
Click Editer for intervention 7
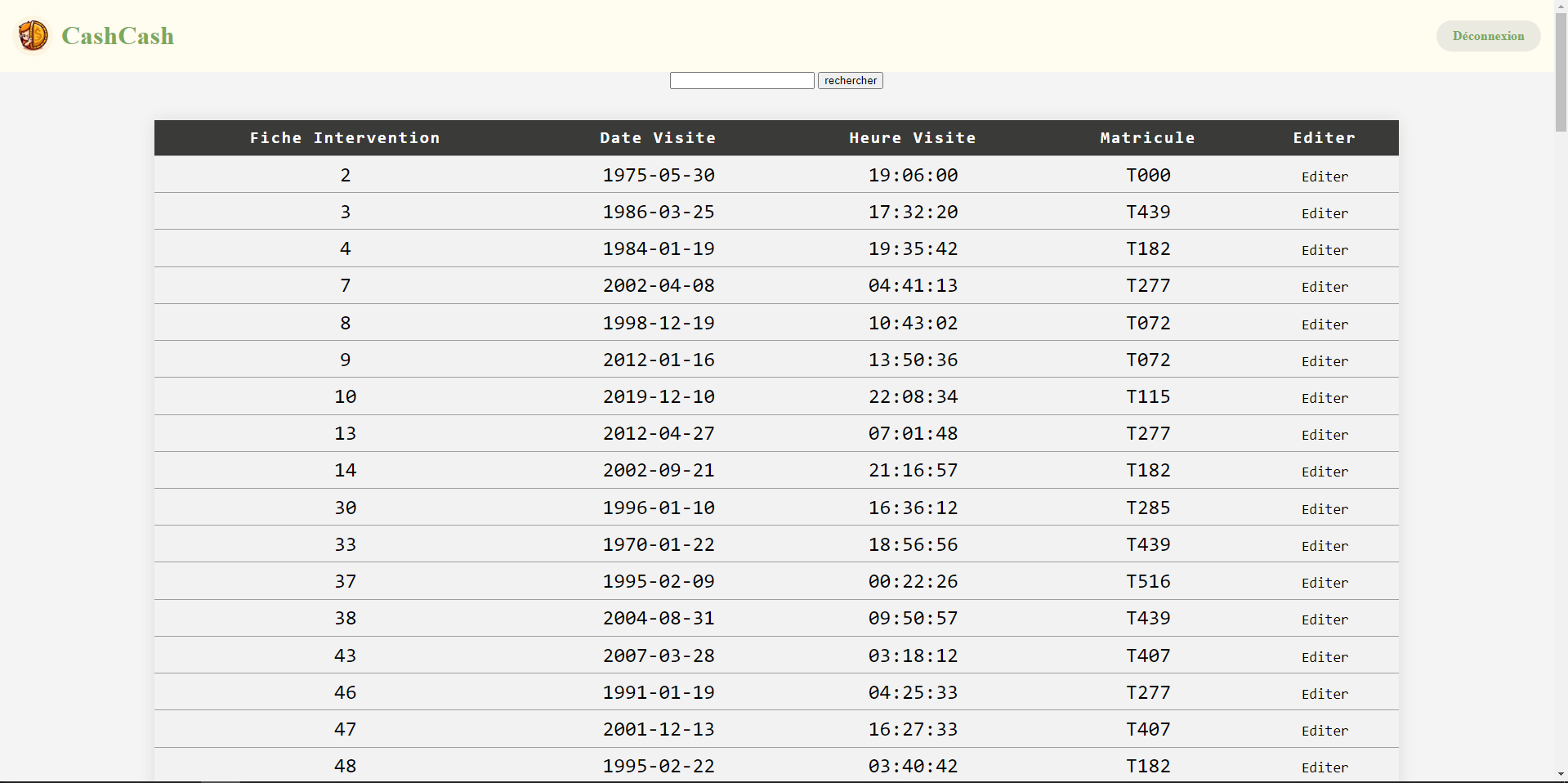(x=1324, y=287)
